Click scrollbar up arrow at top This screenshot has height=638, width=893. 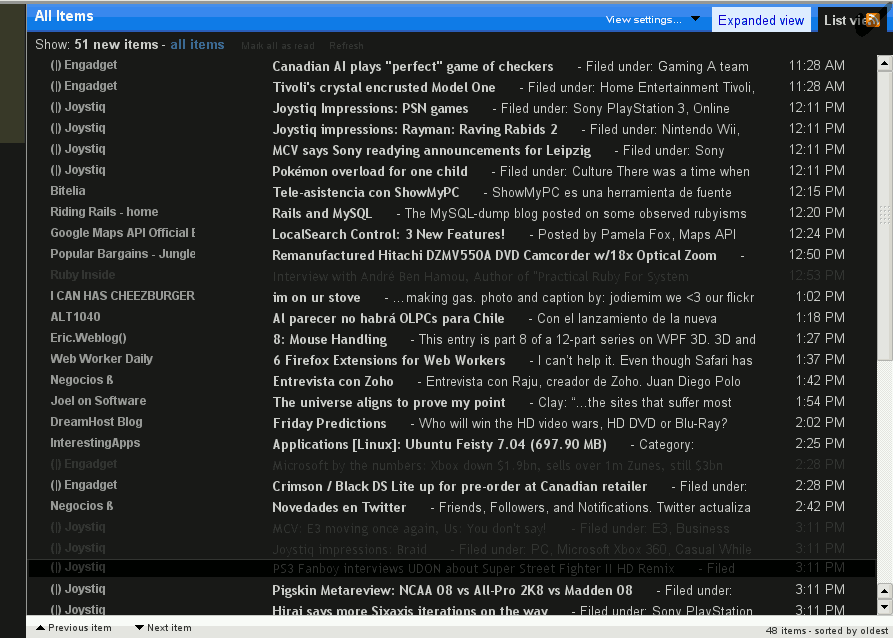884,63
